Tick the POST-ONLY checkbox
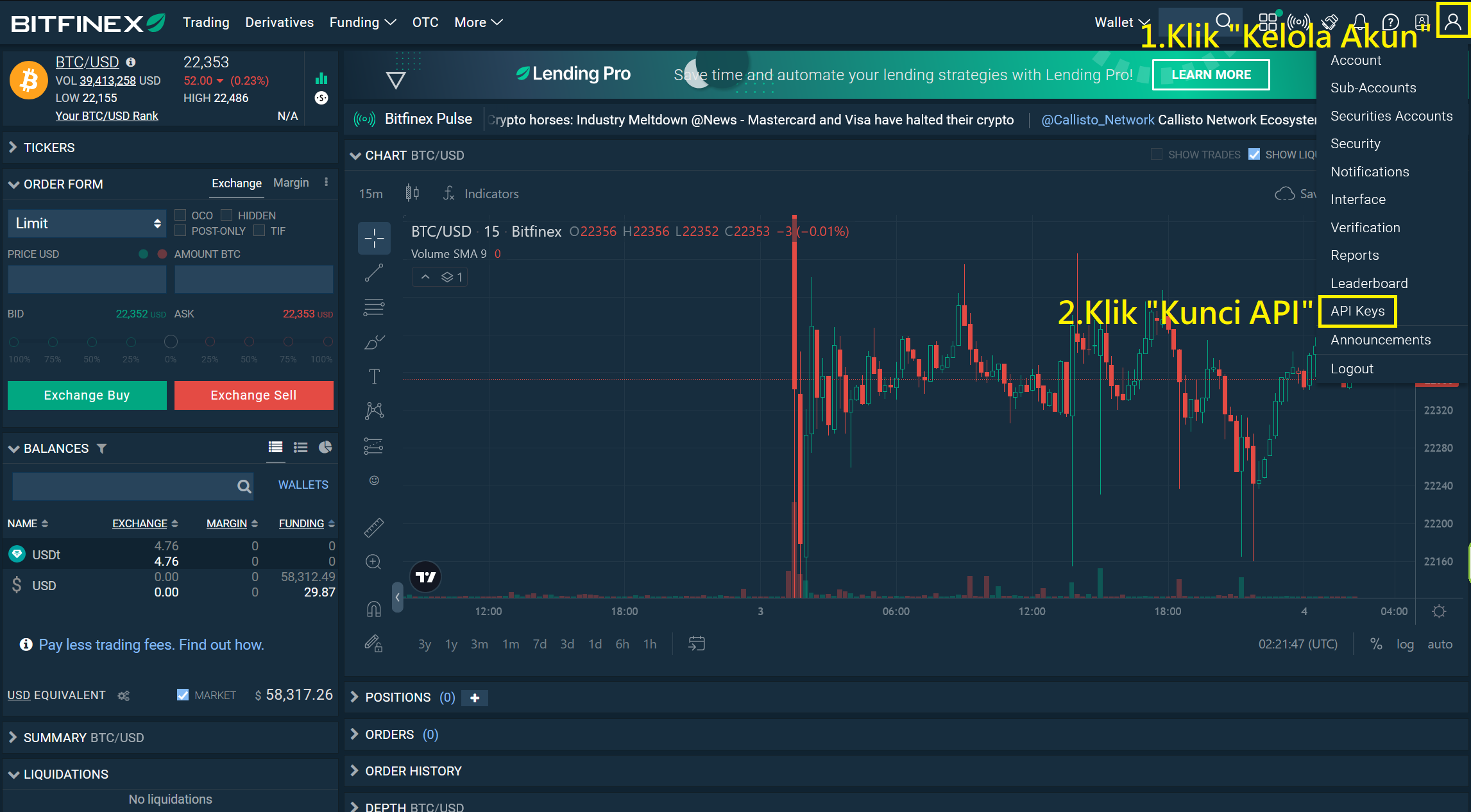 181,230
